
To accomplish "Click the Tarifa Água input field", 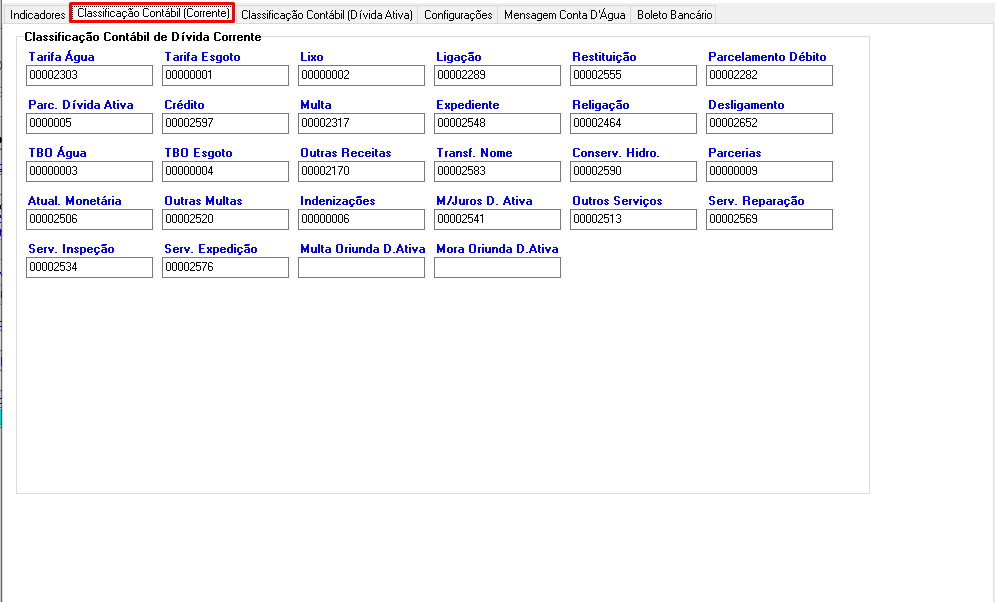I will (x=90, y=76).
